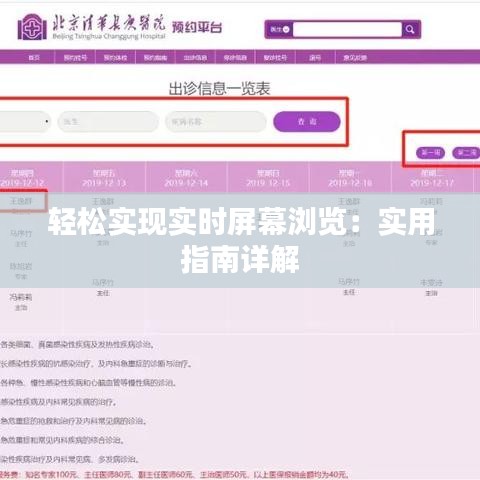
Task: Open 退号 in the navigation bar
Action: (315, 58)
